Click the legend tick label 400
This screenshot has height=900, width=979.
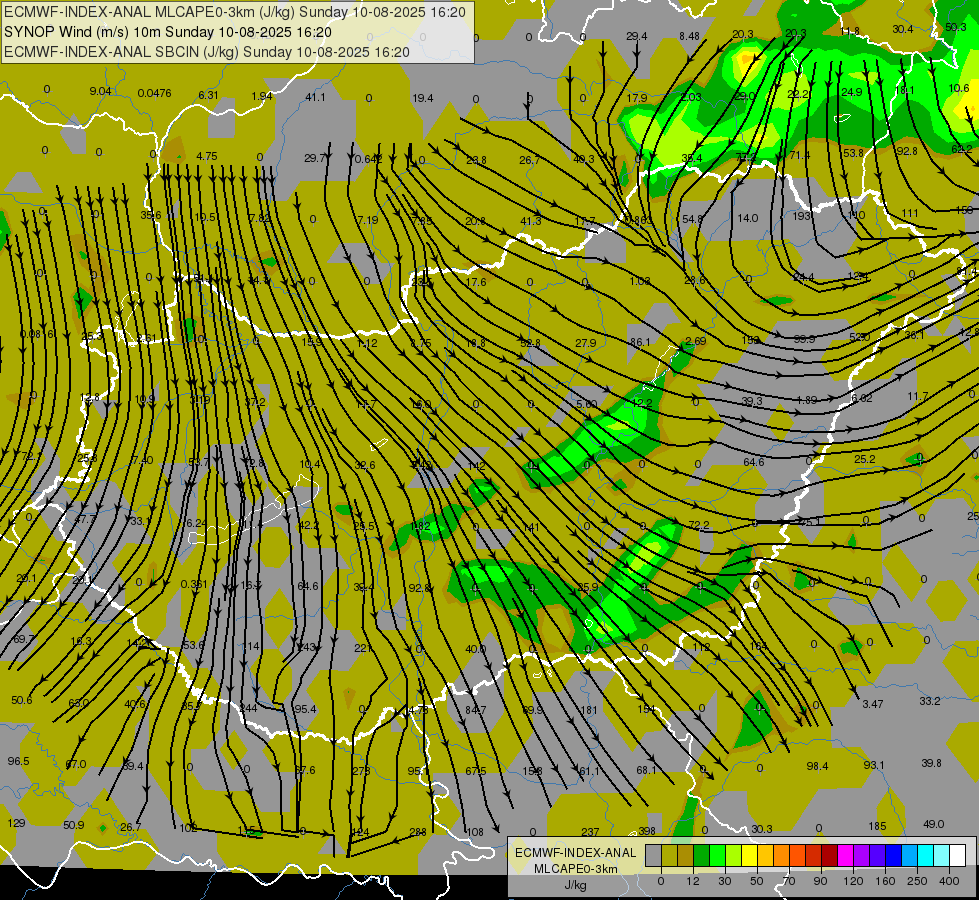(x=949, y=881)
